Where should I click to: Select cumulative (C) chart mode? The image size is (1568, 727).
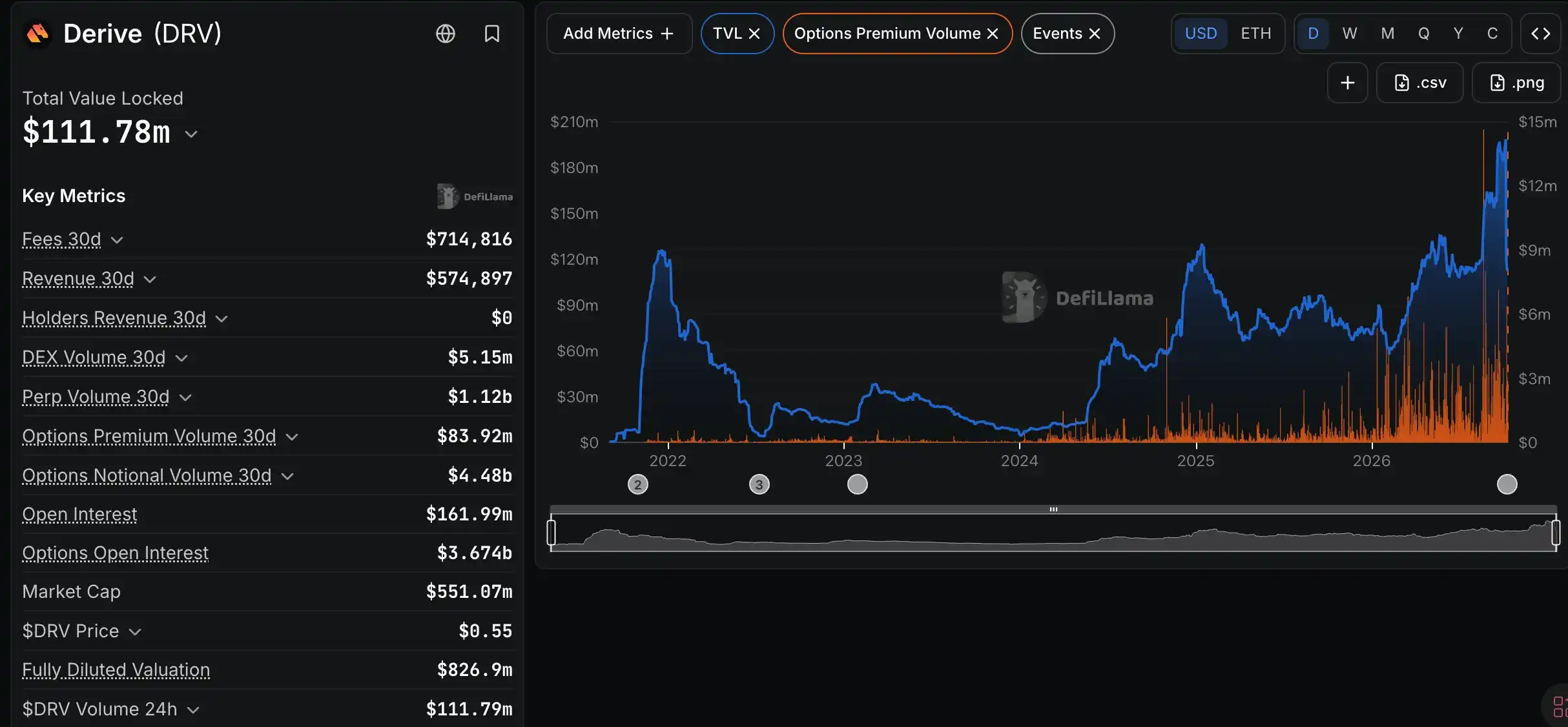click(x=1492, y=34)
